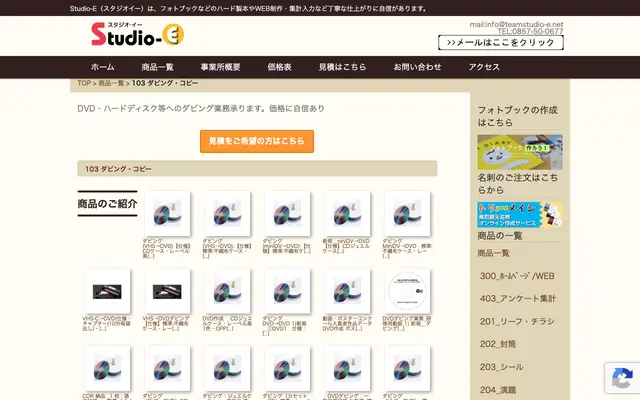The image size is (640, 400).
Task: Click the TEL:0857-50-0677 text
Action: (x=530, y=31)
